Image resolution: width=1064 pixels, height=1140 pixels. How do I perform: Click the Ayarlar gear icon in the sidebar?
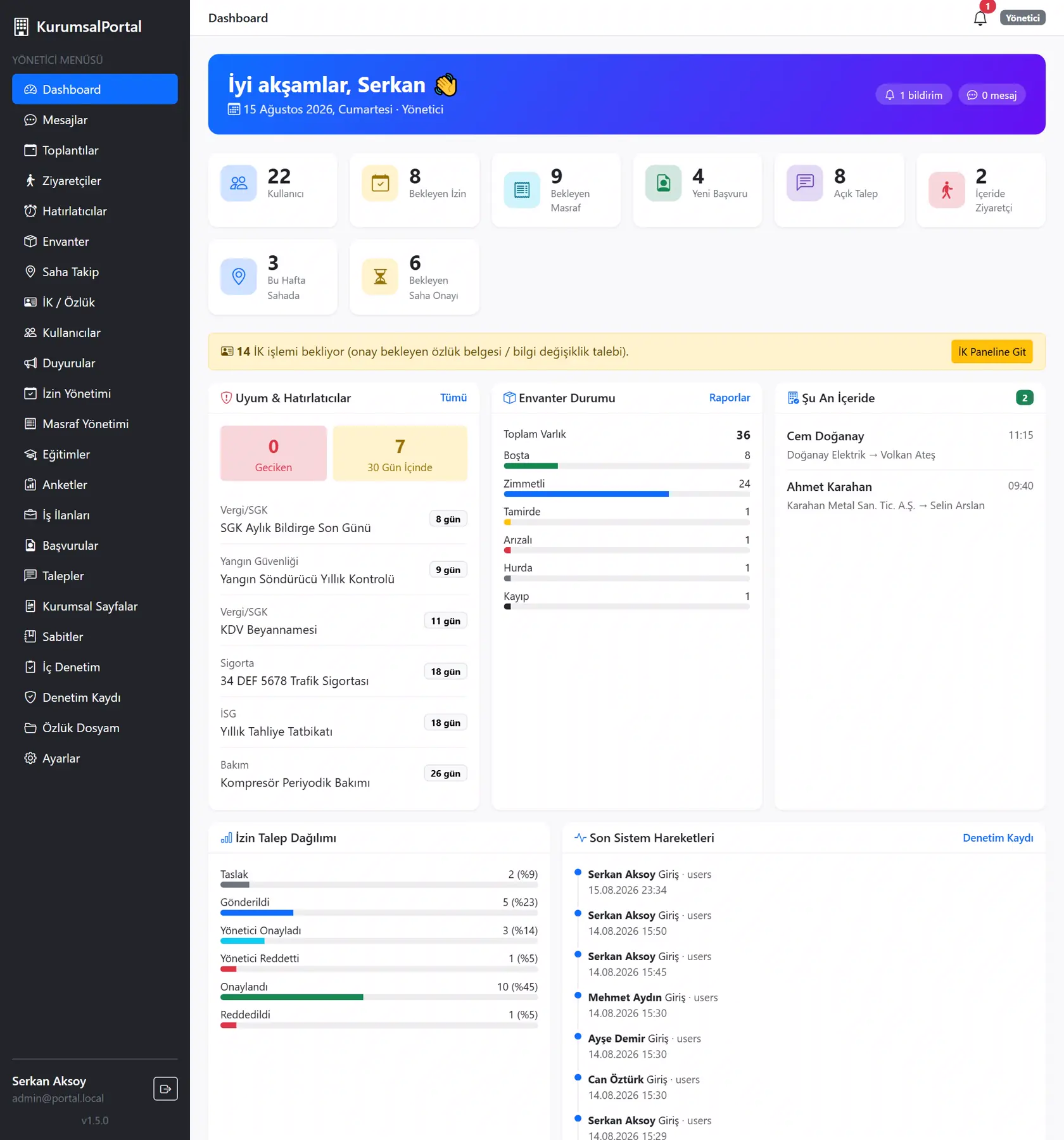pos(30,758)
